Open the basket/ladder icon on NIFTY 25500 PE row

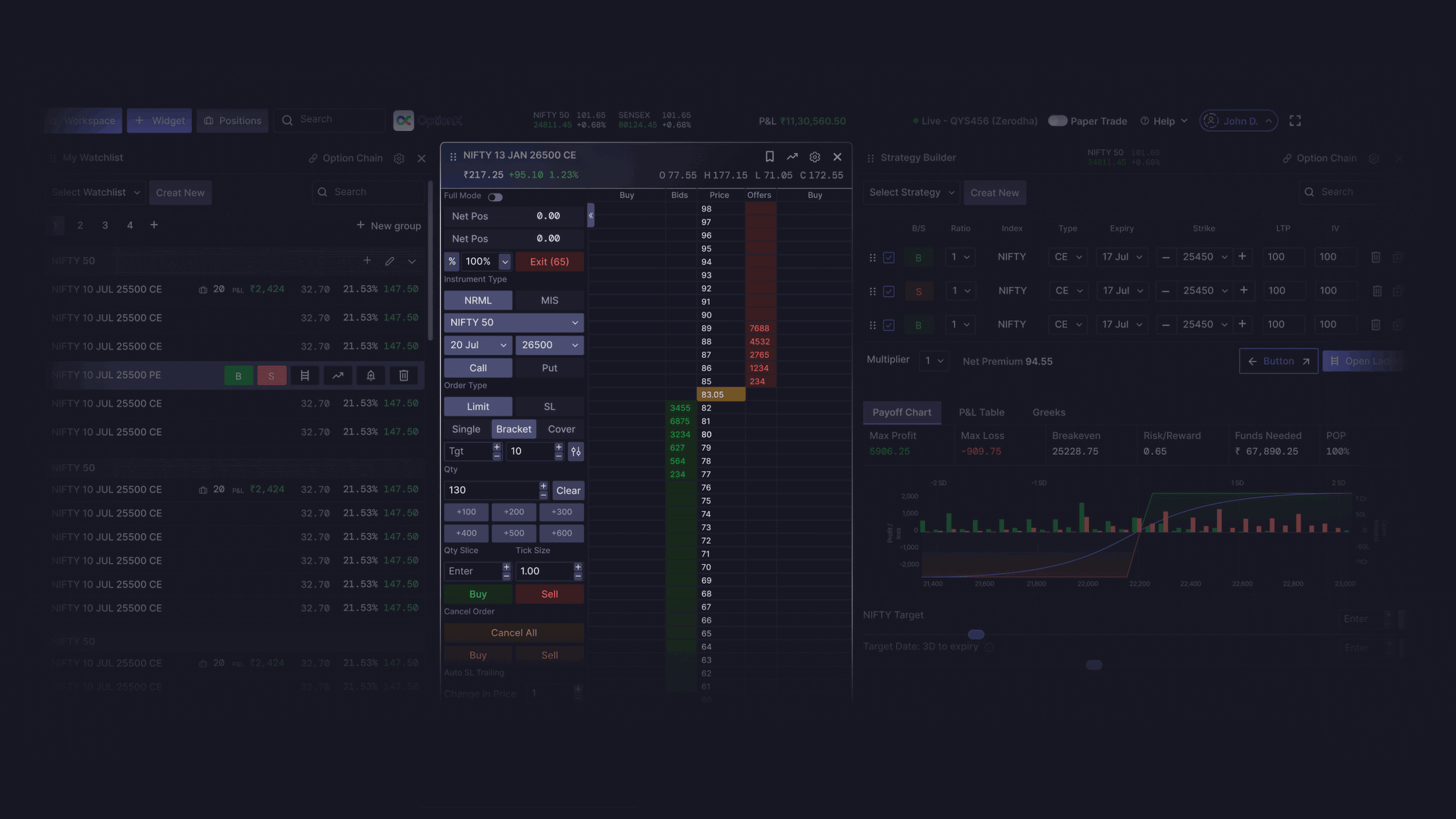[305, 375]
